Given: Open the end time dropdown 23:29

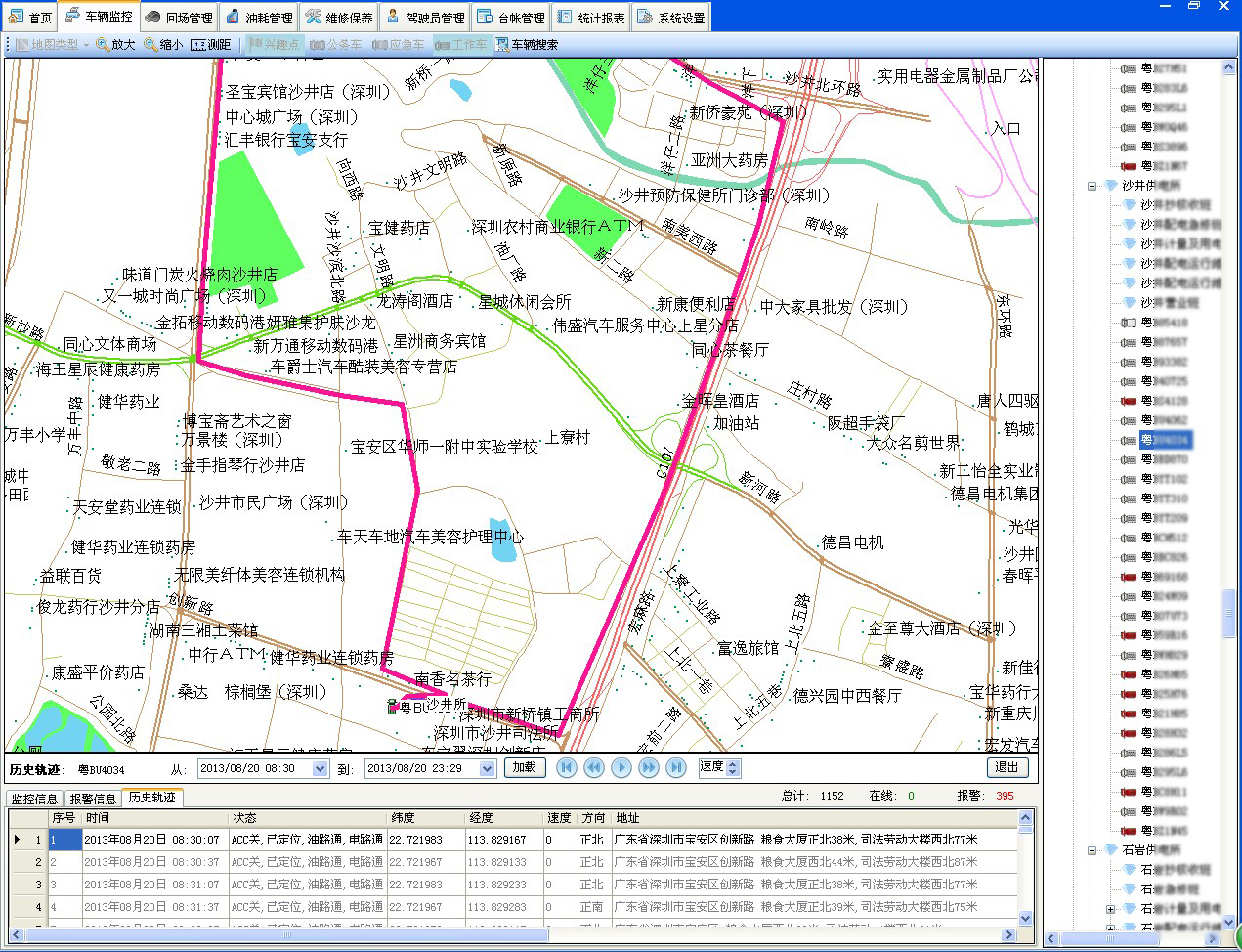Looking at the screenshot, I should click(x=487, y=769).
